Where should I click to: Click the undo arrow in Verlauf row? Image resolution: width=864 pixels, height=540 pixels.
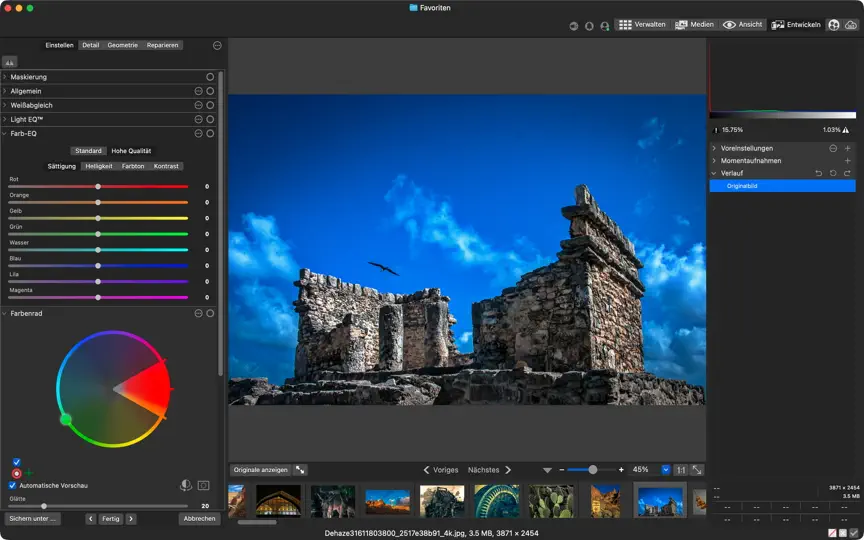[819, 173]
